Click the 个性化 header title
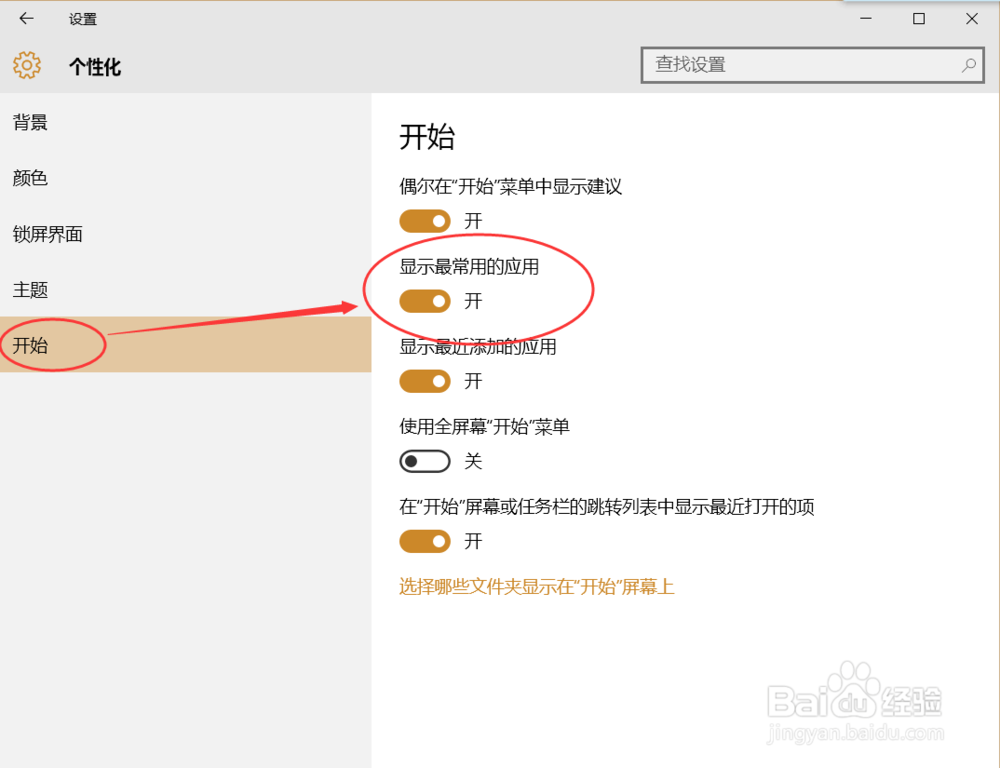The height and width of the screenshot is (768, 1000). [x=95, y=67]
